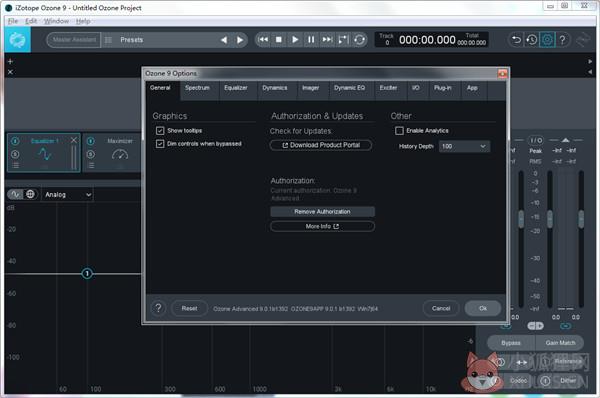Open help in the options dialog
Image resolution: width=600 pixels, height=398 pixels.
(x=158, y=308)
